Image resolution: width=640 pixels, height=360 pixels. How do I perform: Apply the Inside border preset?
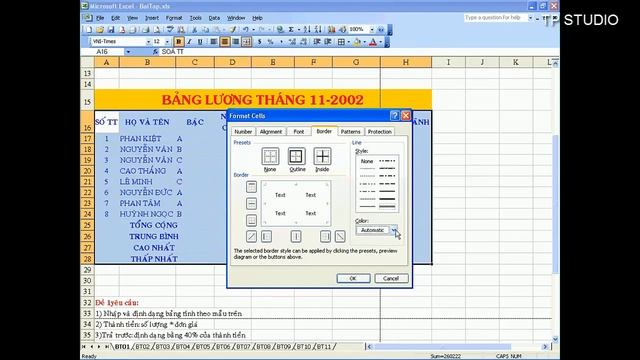(322, 156)
